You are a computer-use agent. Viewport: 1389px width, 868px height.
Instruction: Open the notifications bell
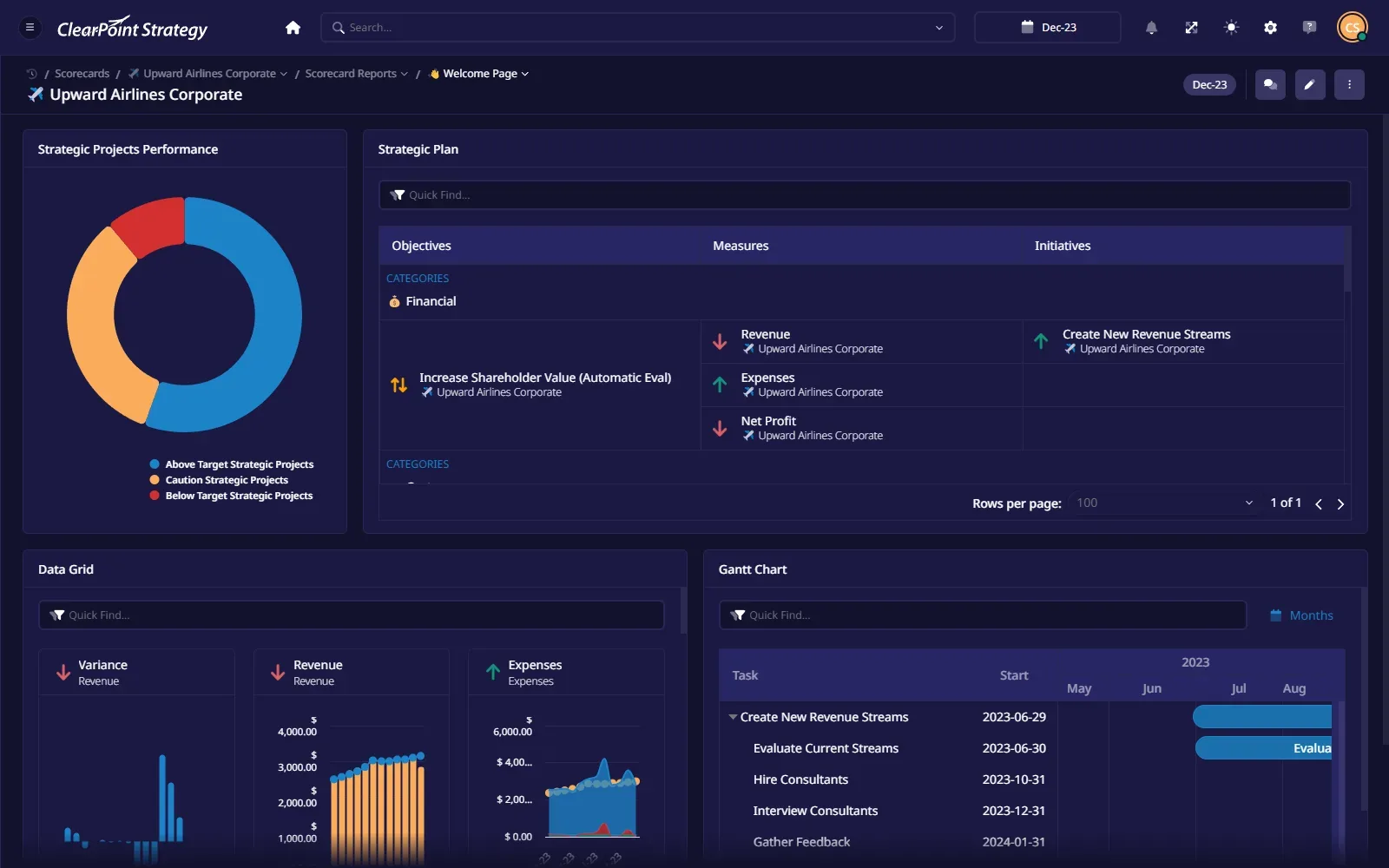pos(1151,28)
